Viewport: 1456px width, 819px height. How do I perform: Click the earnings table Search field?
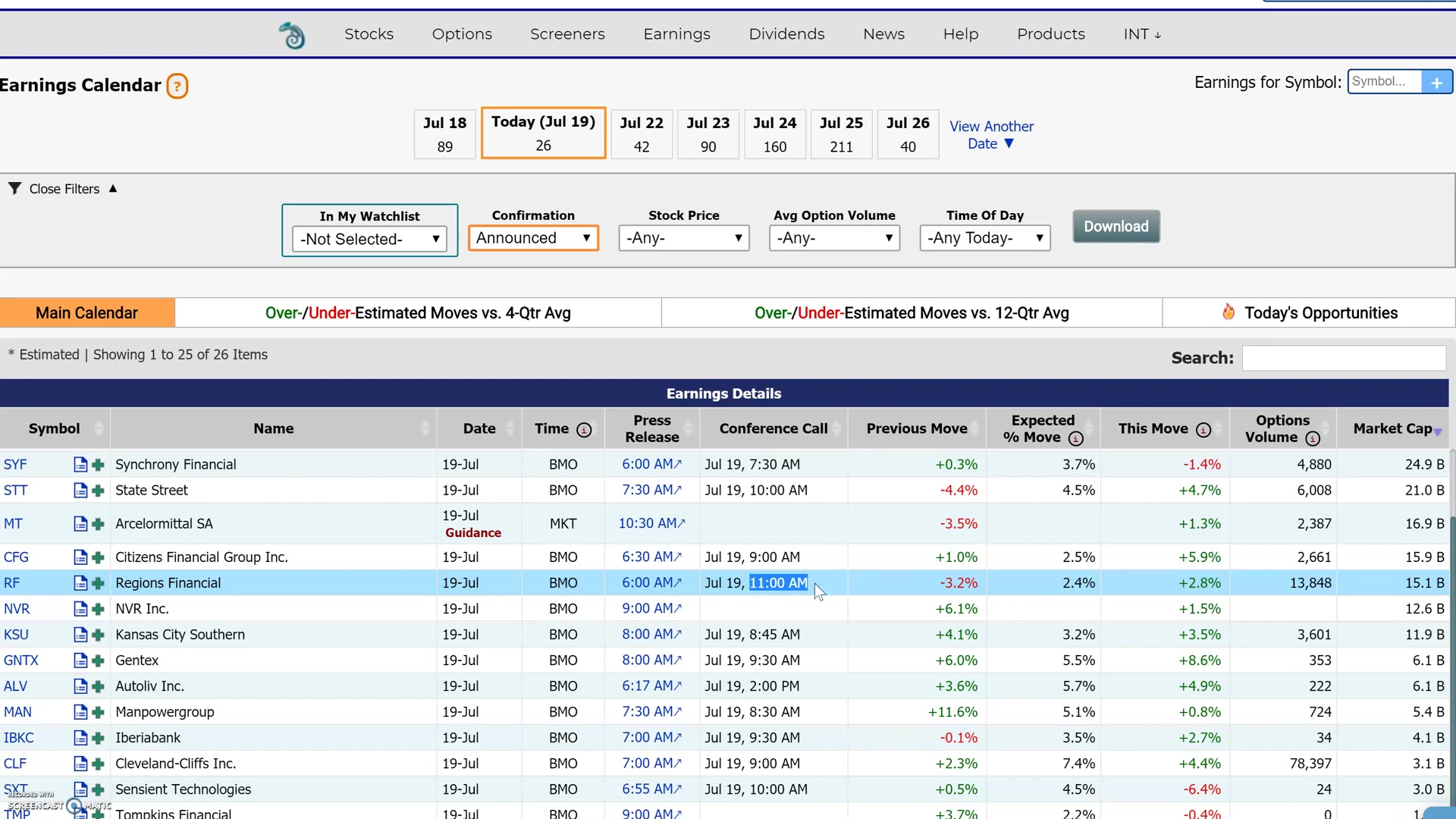coord(1343,358)
